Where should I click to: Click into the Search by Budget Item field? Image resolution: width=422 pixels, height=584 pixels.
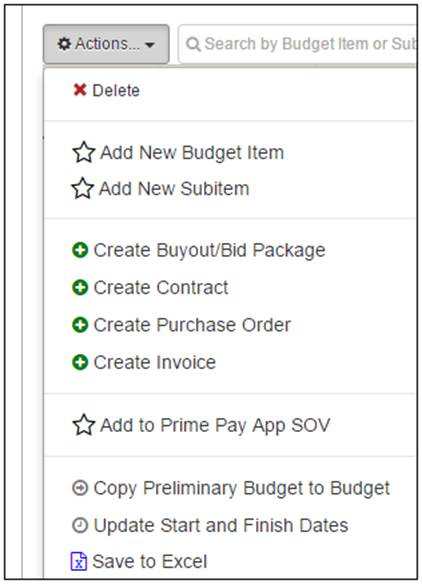click(x=297, y=44)
